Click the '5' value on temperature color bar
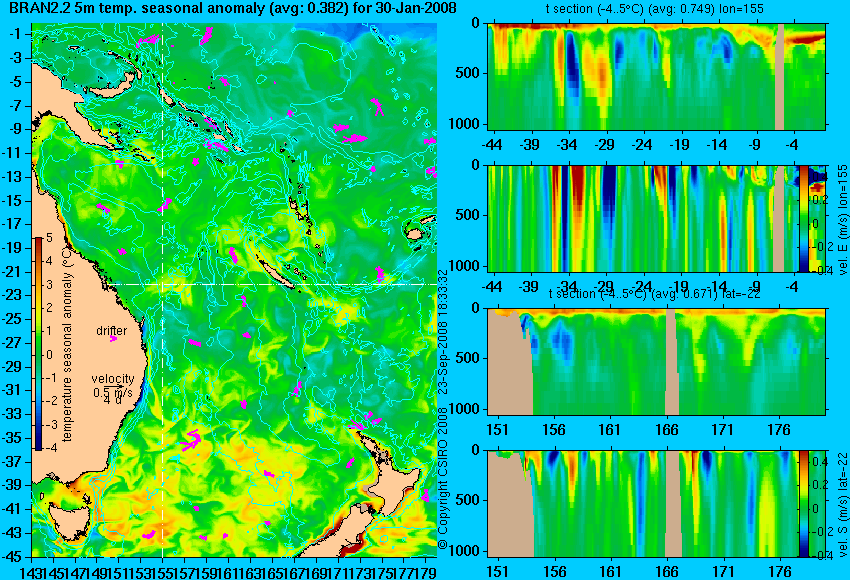 pos(49,238)
